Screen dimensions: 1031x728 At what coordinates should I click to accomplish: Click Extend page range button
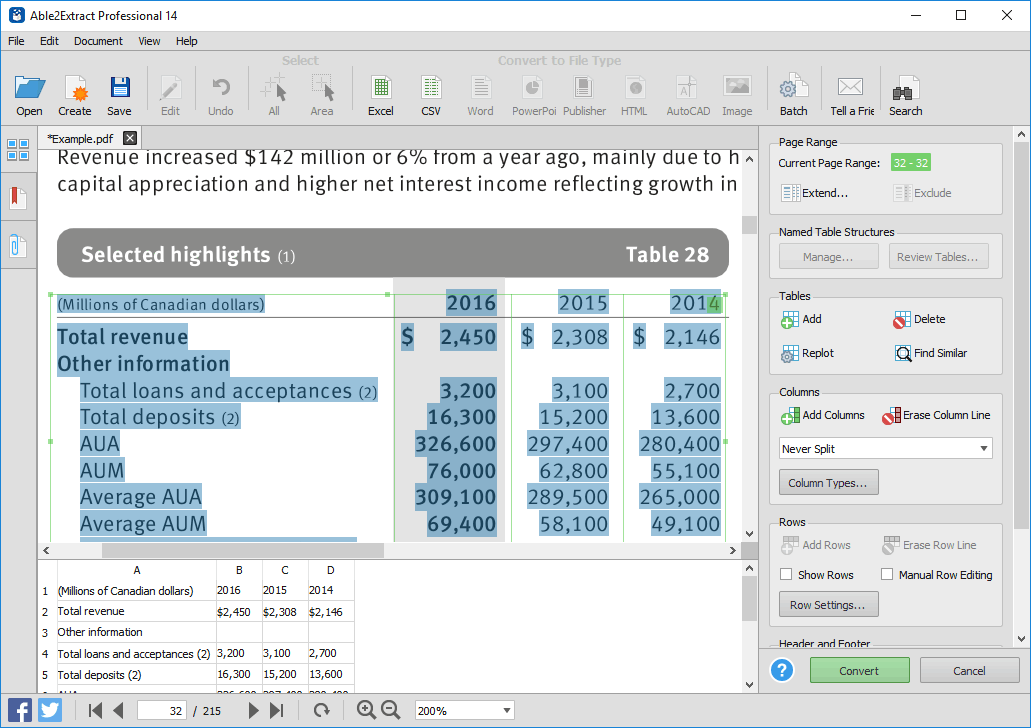815,193
